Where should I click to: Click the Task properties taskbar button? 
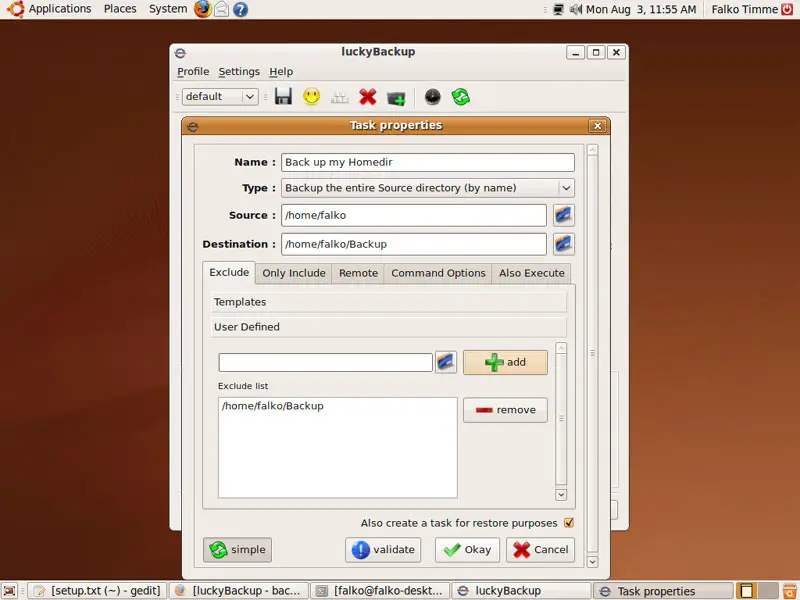(663, 591)
